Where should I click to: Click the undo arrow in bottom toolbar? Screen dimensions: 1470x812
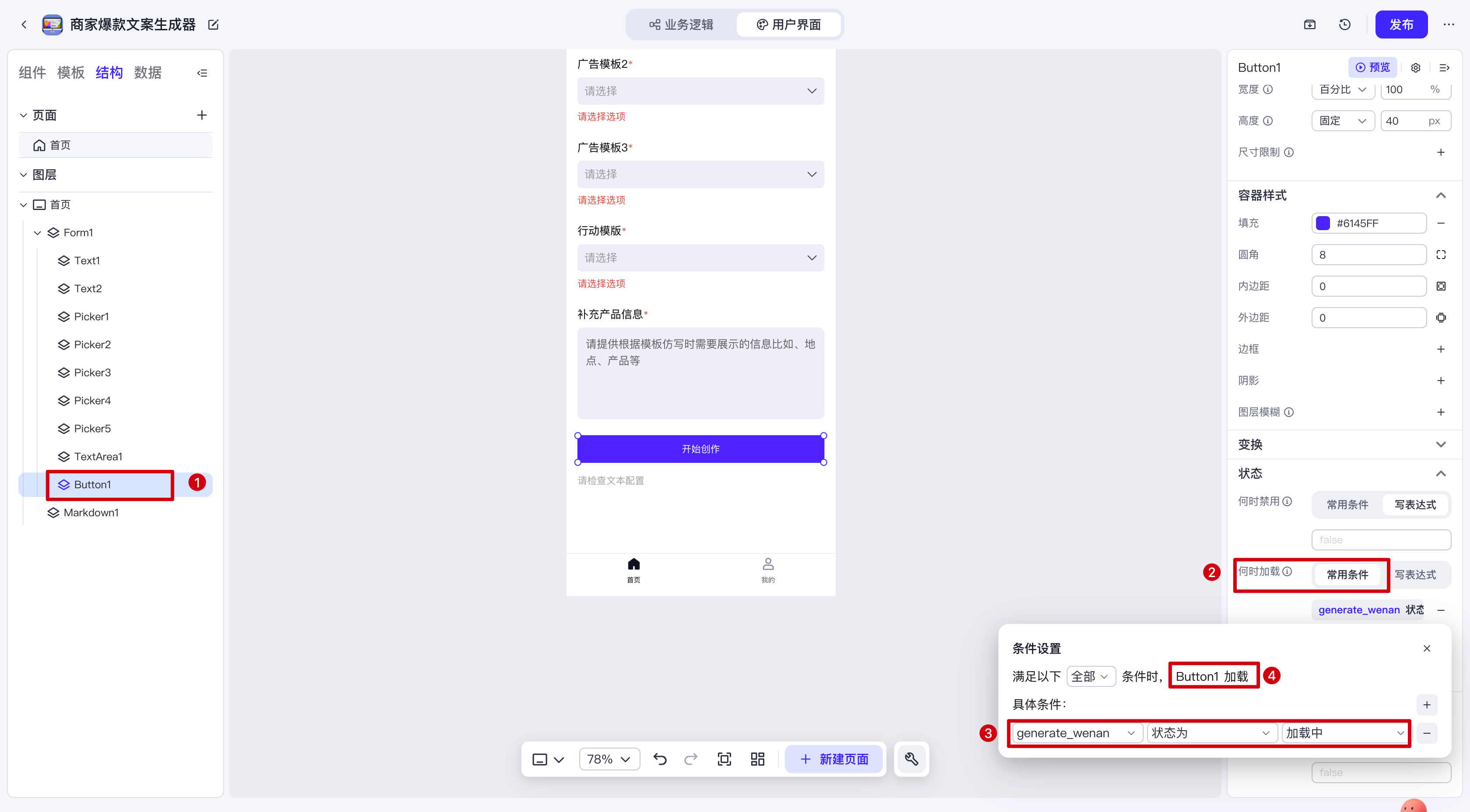pyautogui.click(x=660, y=759)
